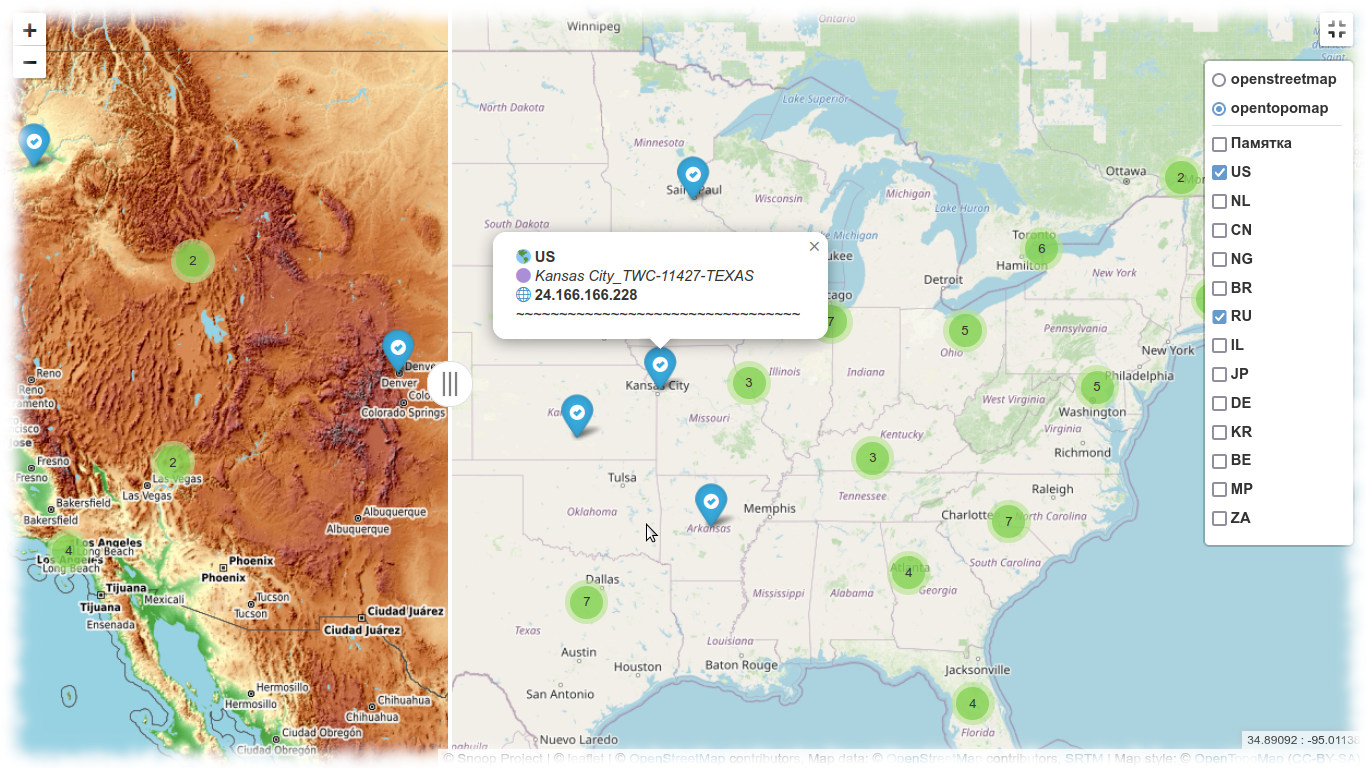Enable the IL layer checkbox

click(1219, 345)
